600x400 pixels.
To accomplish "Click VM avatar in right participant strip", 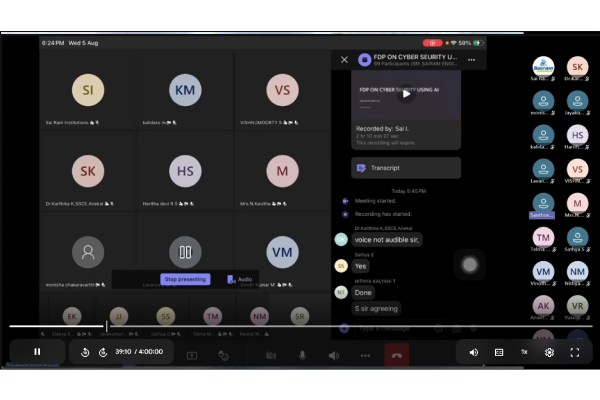I will [x=543, y=271].
